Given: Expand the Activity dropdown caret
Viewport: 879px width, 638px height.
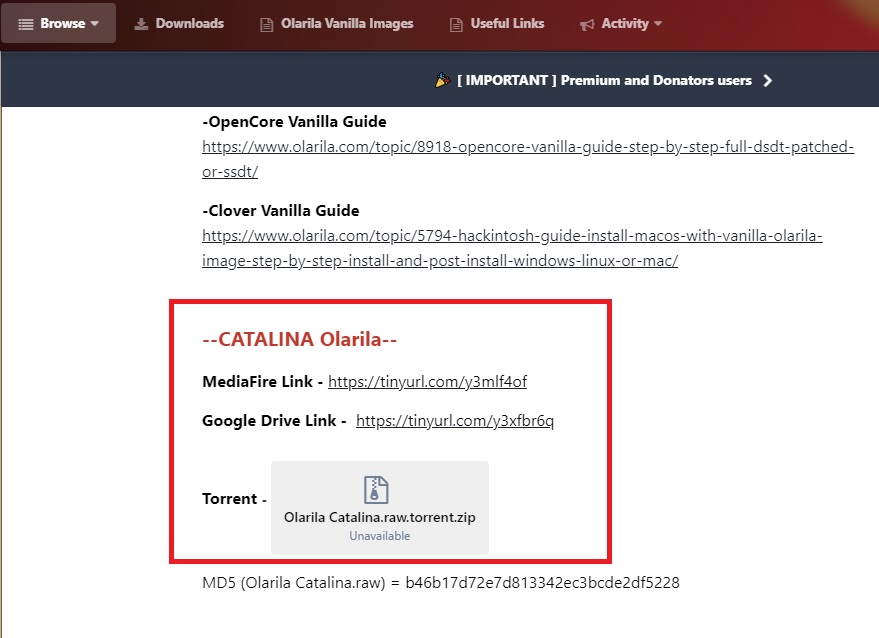Looking at the screenshot, I should coord(658,23).
